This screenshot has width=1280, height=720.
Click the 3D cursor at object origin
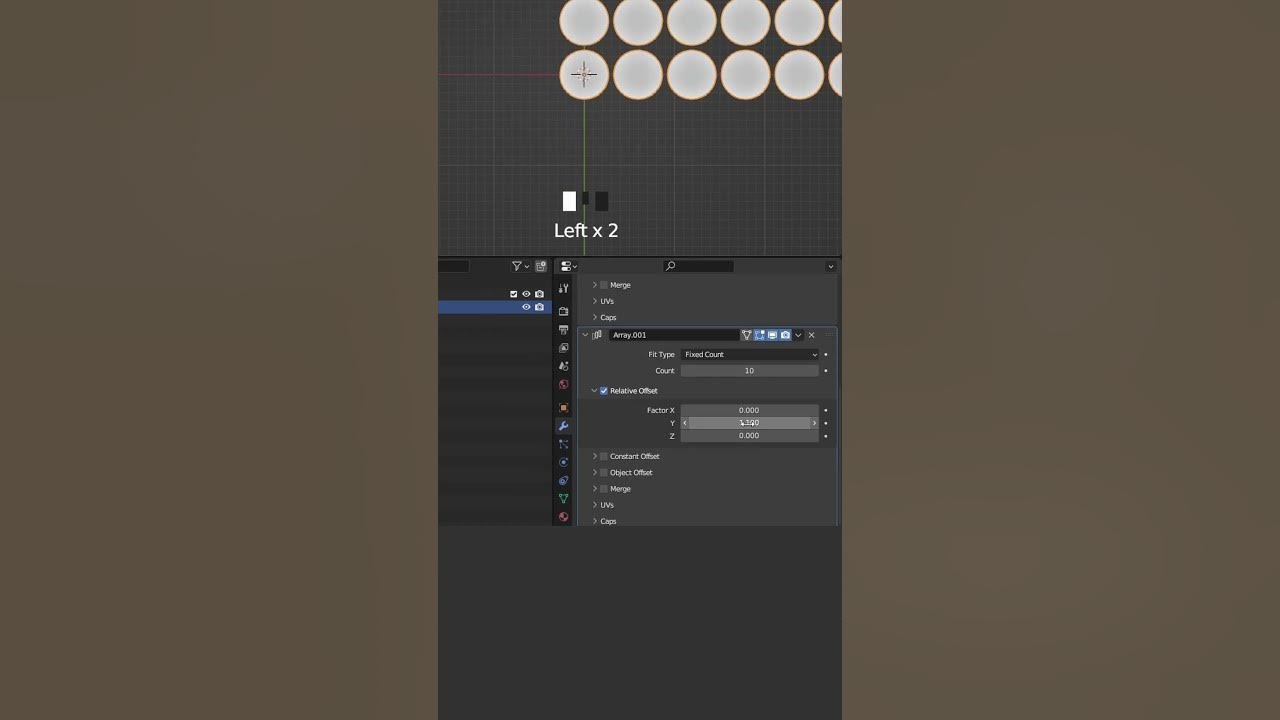tap(584, 73)
